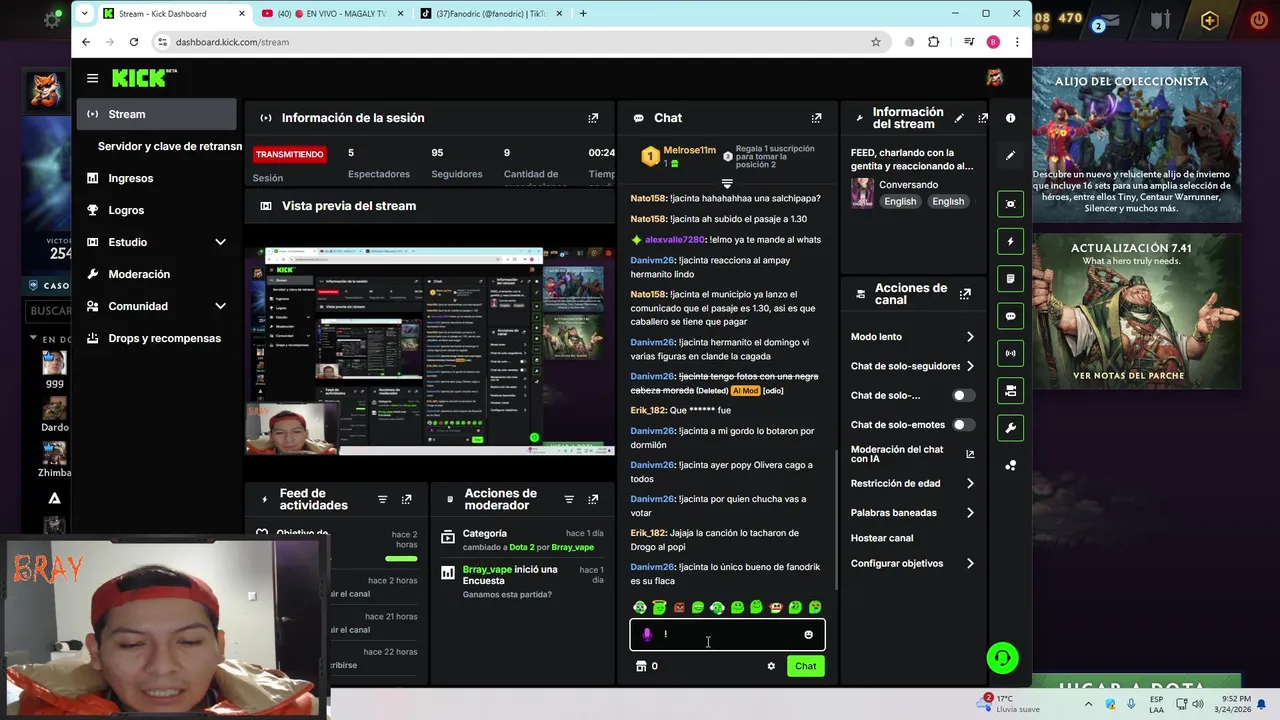Open Configurar objetivos options arrow
Screen dimensions: 1280x720
click(970, 563)
